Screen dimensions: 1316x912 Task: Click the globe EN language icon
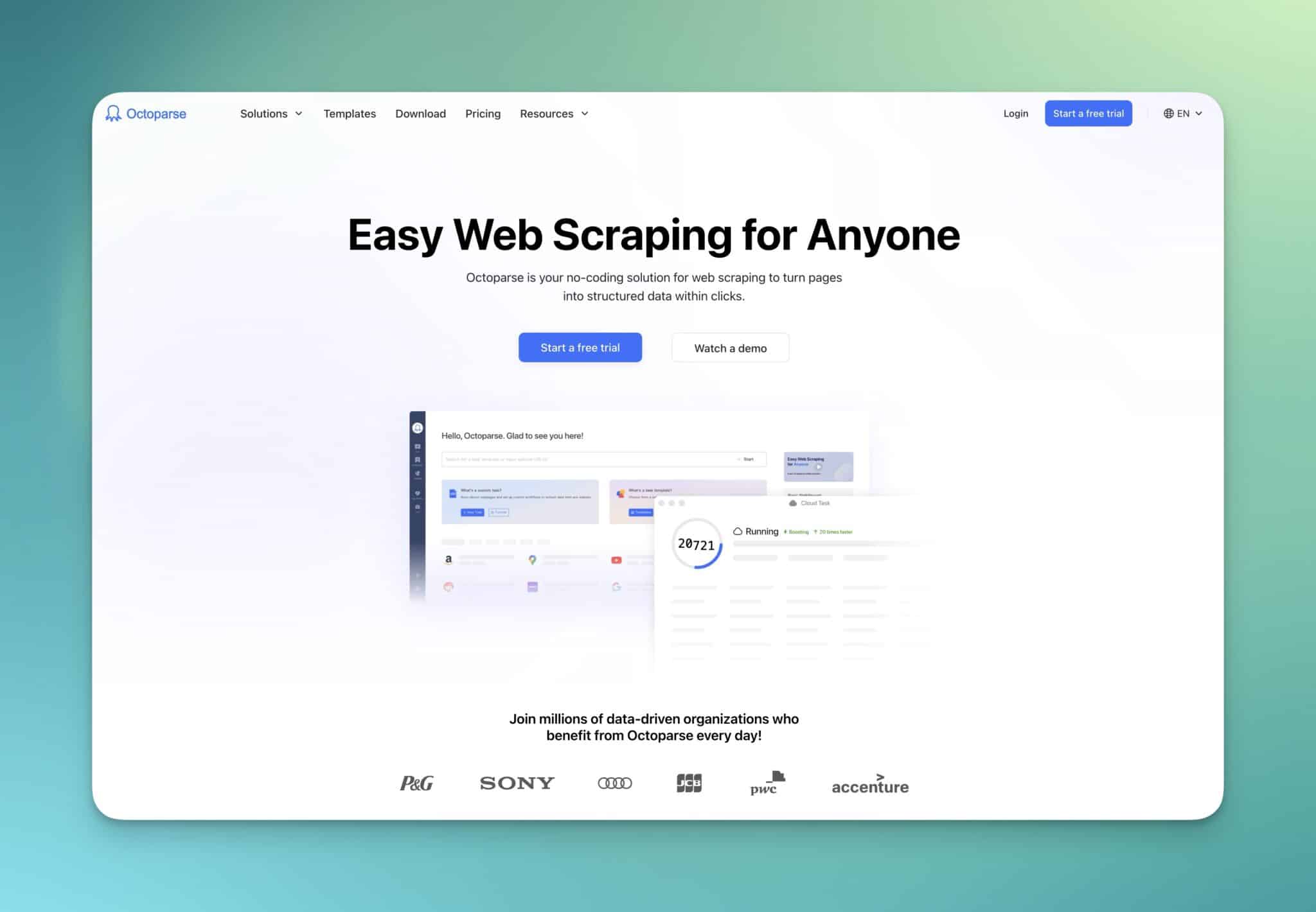coord(1183,113)
